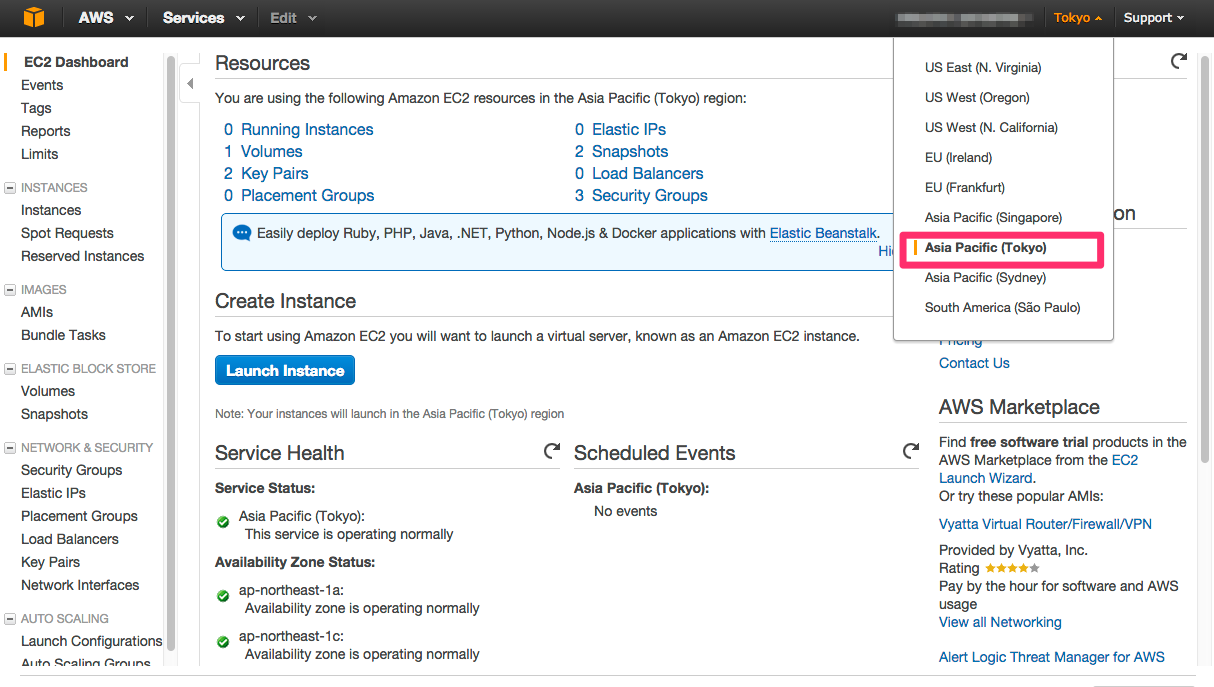Collapse the INSTANCES sidebar section
Screen dimensions: 1214x687
click(10, 187)
